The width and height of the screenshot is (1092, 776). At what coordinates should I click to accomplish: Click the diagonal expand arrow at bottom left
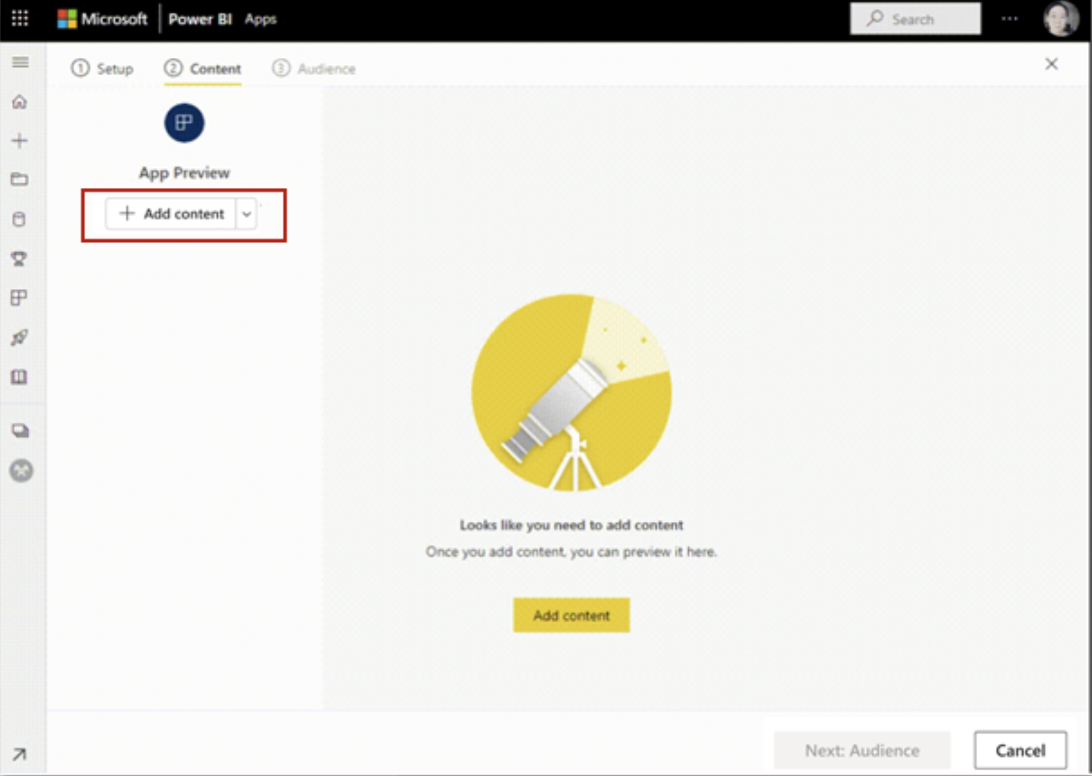(x=21, y=754)
